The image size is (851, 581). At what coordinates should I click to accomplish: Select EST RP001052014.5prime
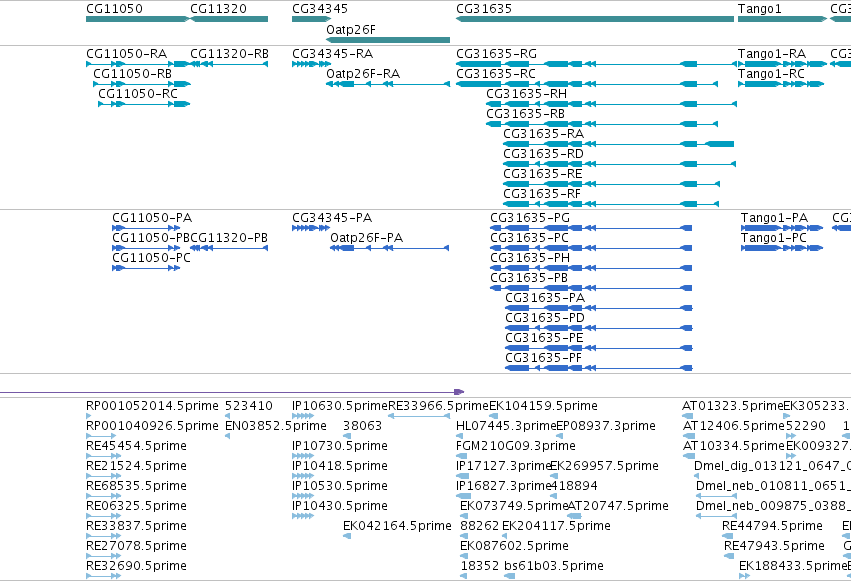tap(152, 406)
